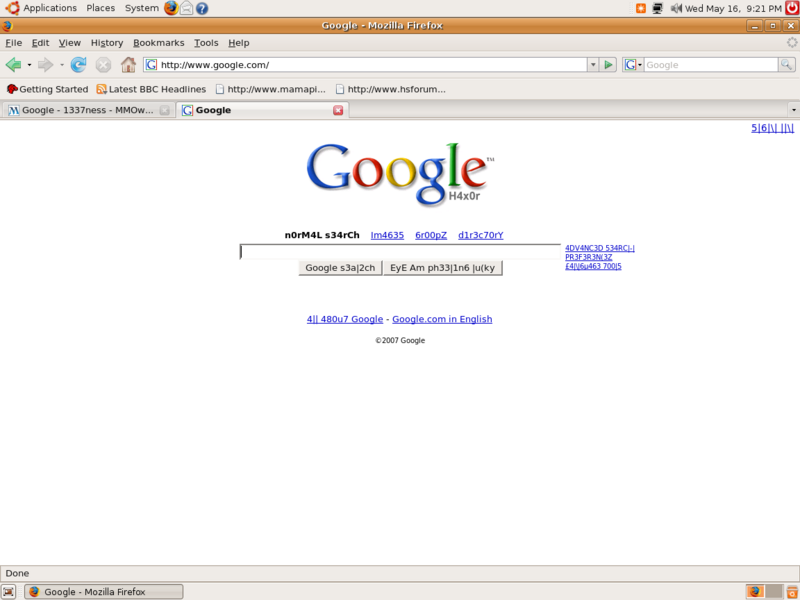
Task: Click the 5|6|\| ||\| sign-in link
Action: 772,128
